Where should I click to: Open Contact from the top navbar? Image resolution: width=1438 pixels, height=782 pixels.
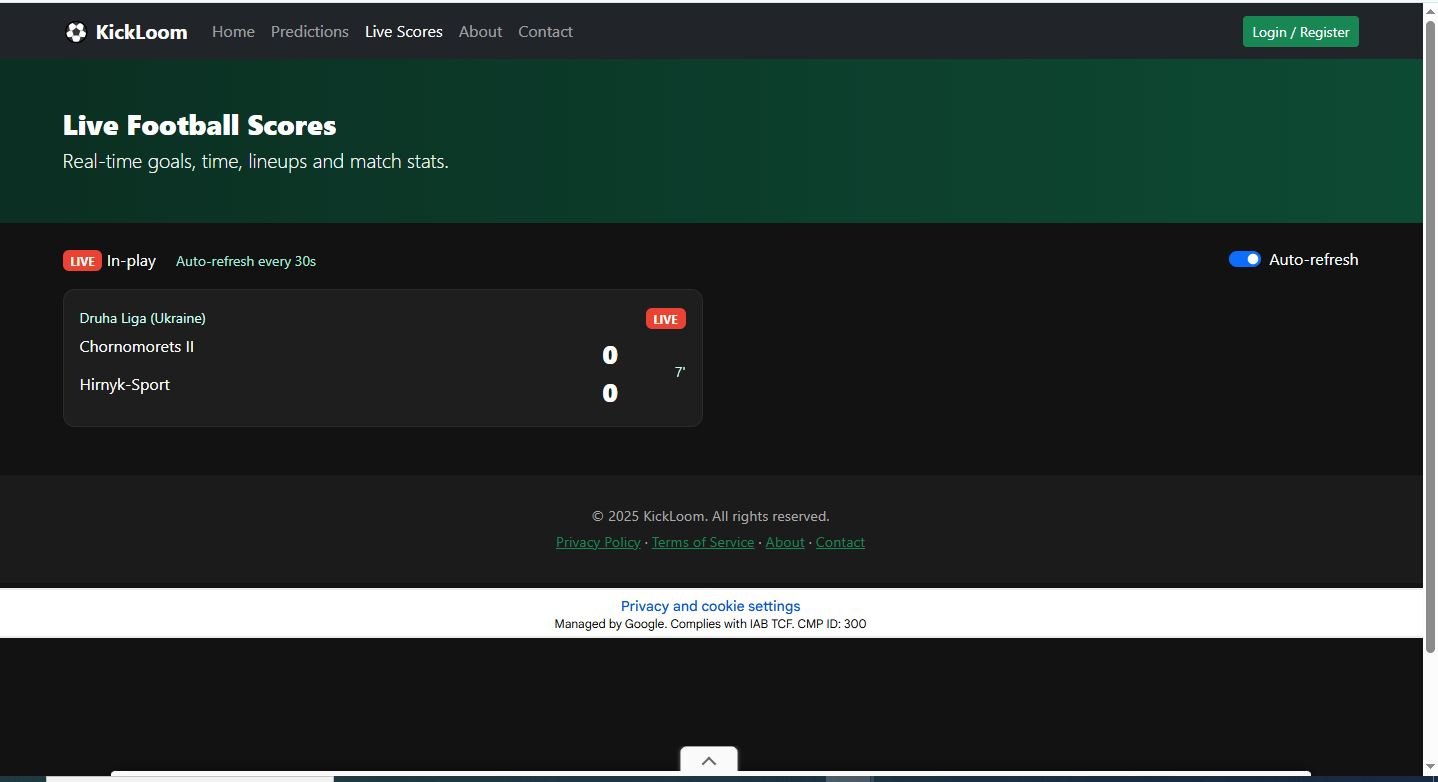(545, 32)
